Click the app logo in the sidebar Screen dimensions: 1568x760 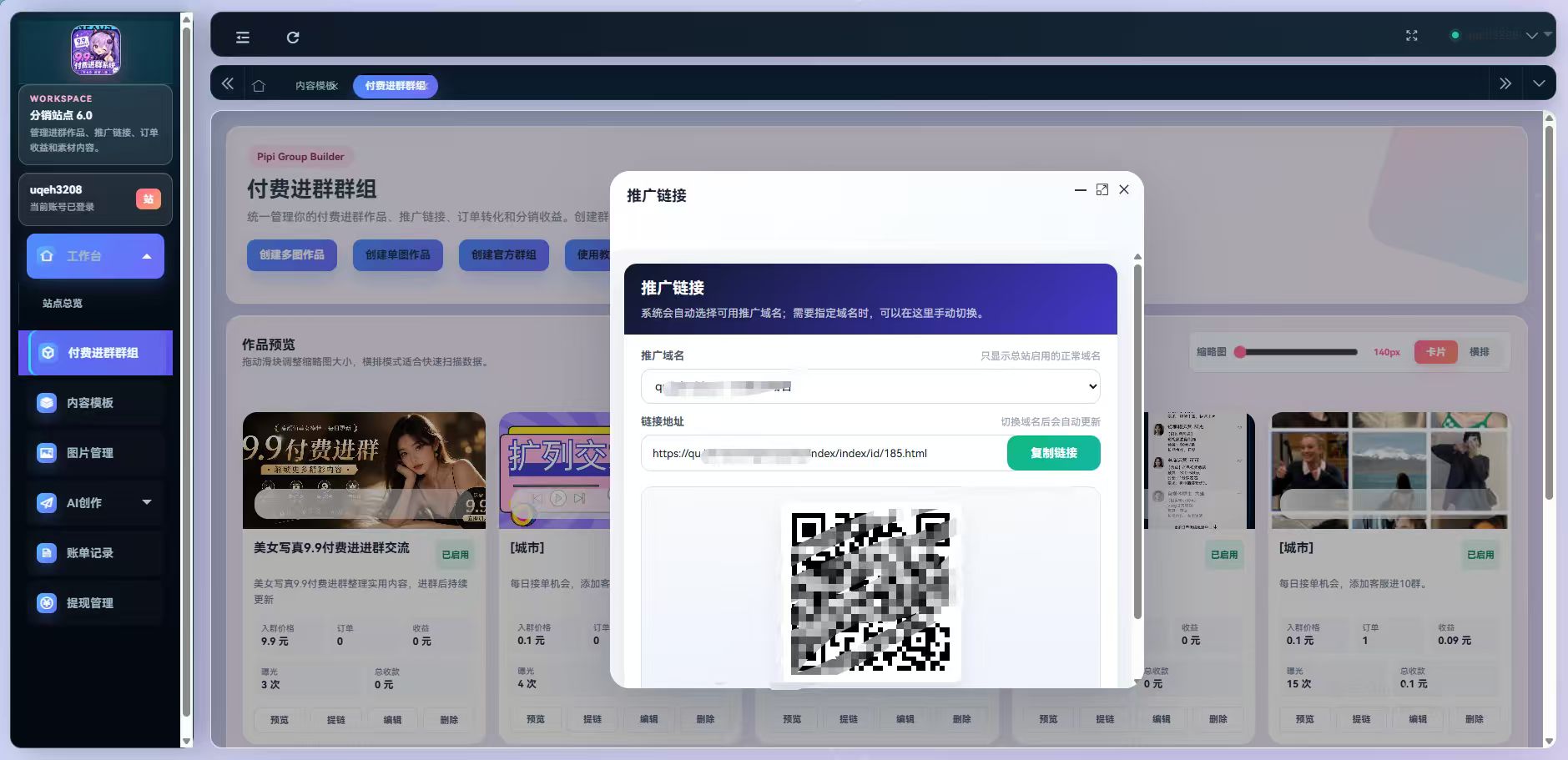(95, 50)
